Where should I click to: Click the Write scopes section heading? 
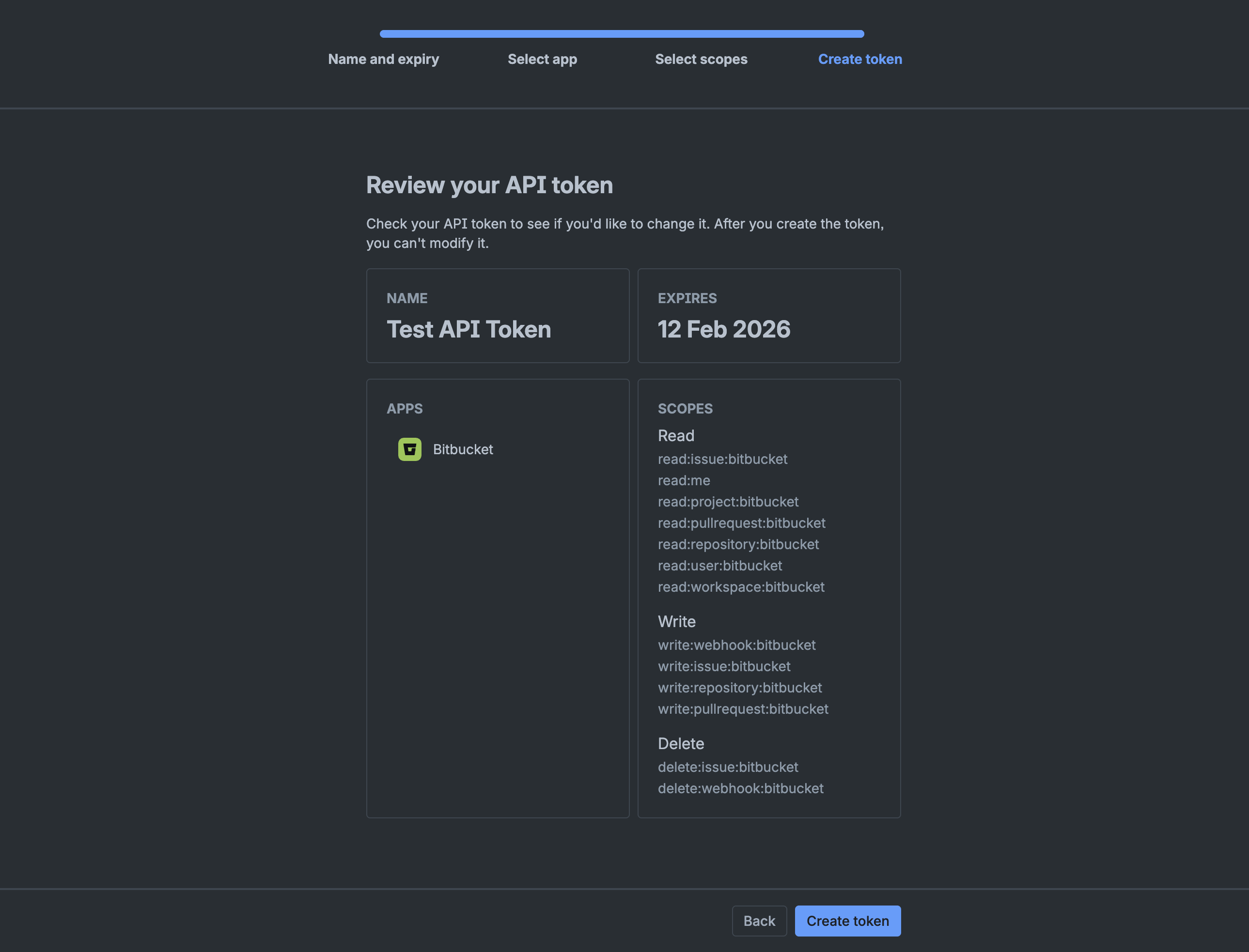(676, 622)
